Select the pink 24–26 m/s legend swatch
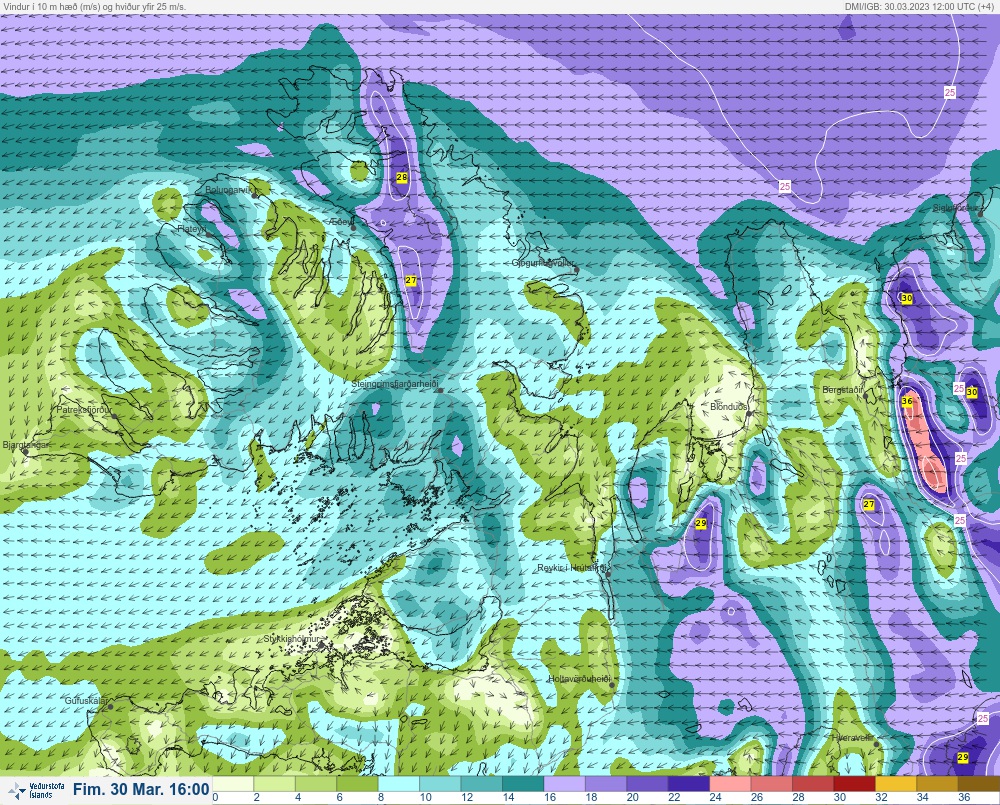The height and width of the screenshot is (805, 1000). point(730,783)
